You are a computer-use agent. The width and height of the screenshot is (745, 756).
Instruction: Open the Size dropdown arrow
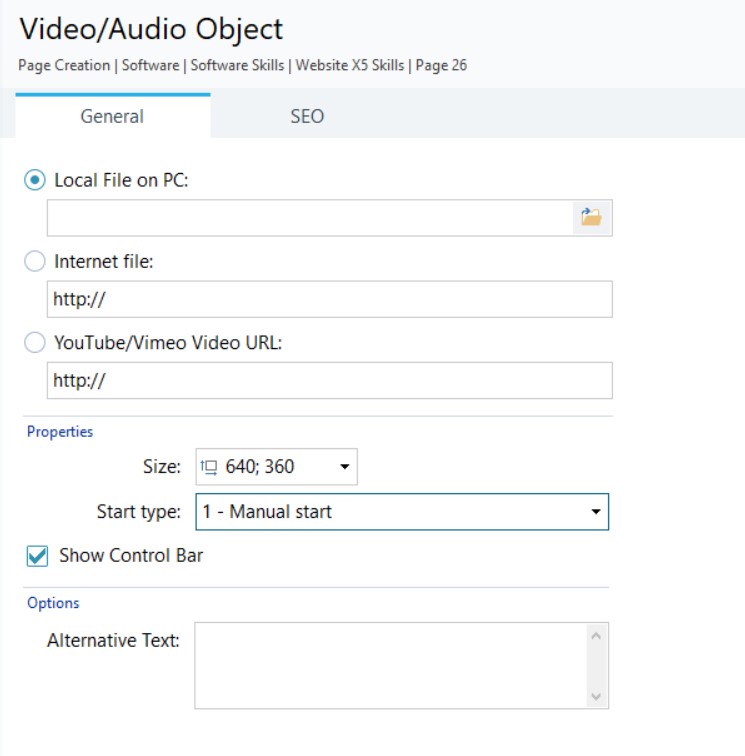344,467
